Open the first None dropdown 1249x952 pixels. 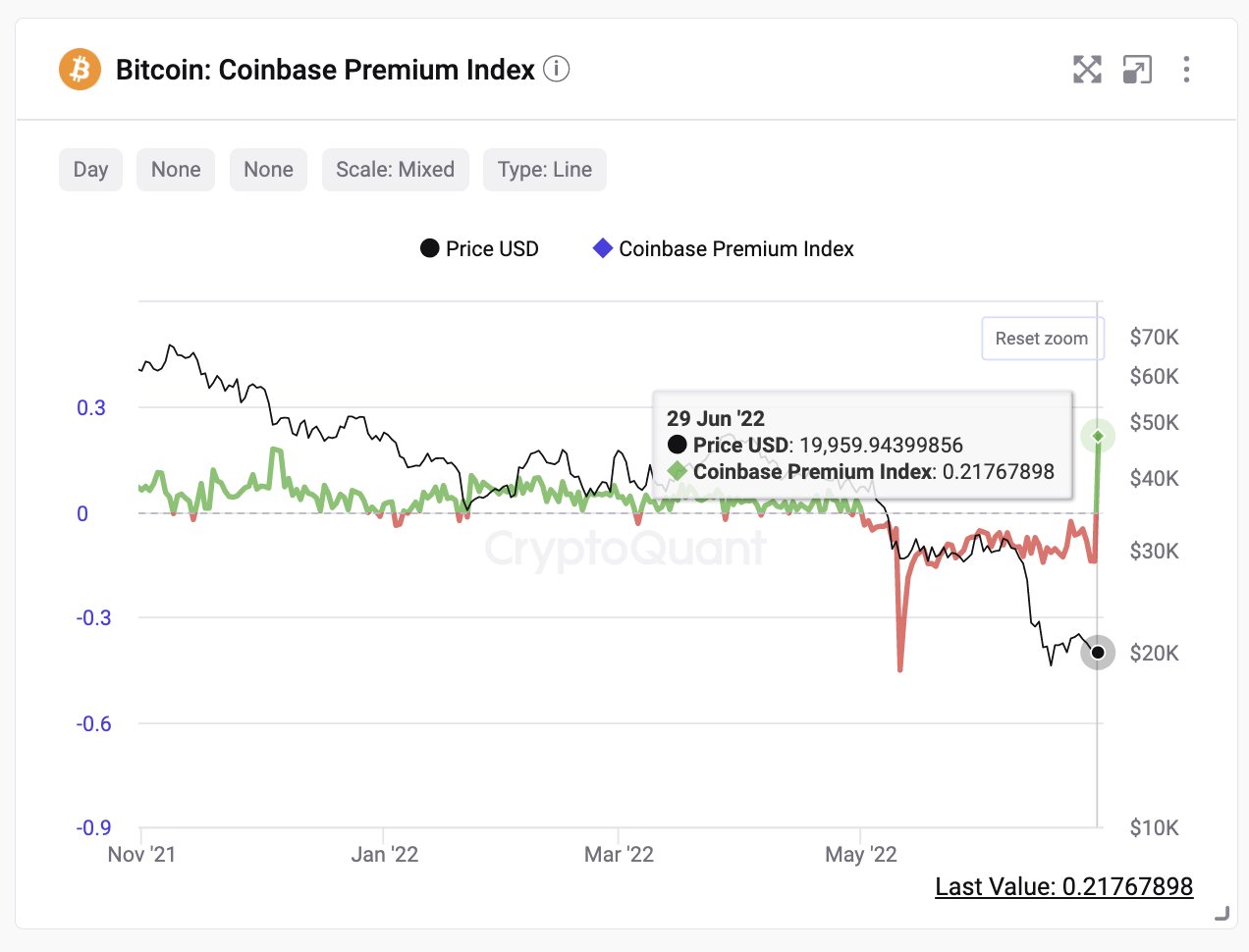click(x=176, y=170)
